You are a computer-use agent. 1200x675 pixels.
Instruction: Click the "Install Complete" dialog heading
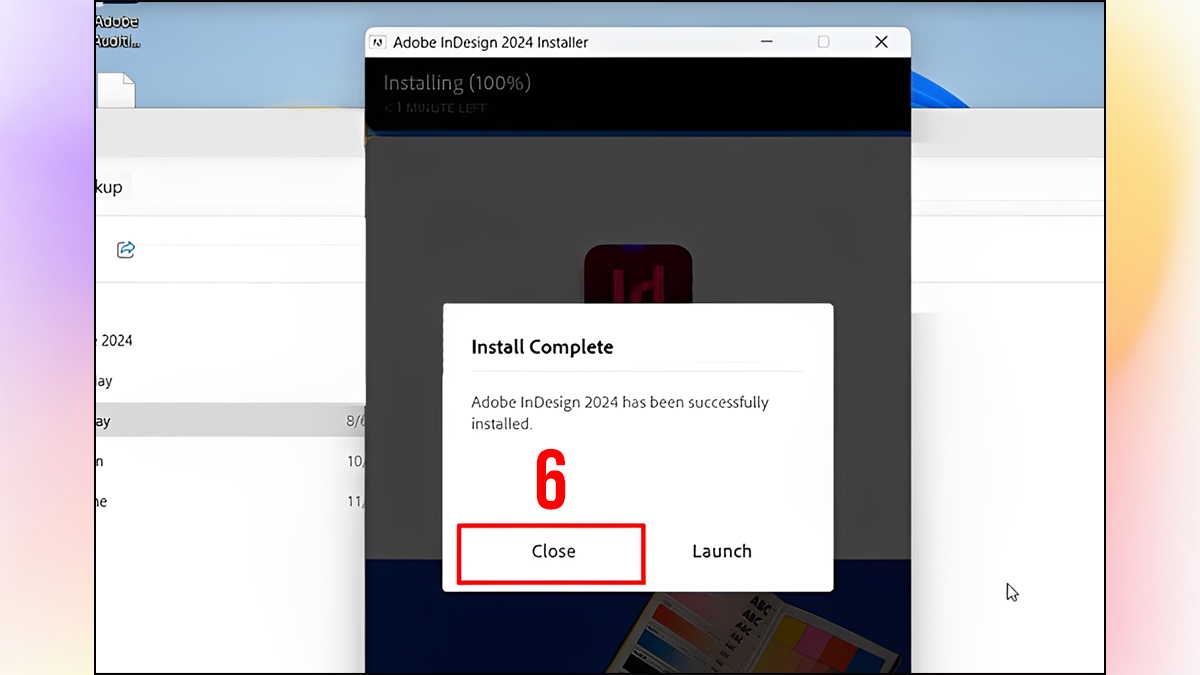542,347
